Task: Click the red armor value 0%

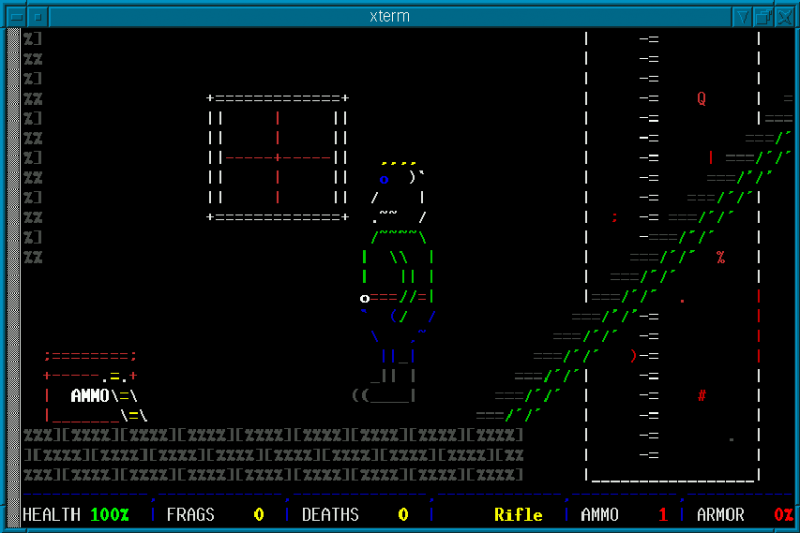Action: point(783,515)
